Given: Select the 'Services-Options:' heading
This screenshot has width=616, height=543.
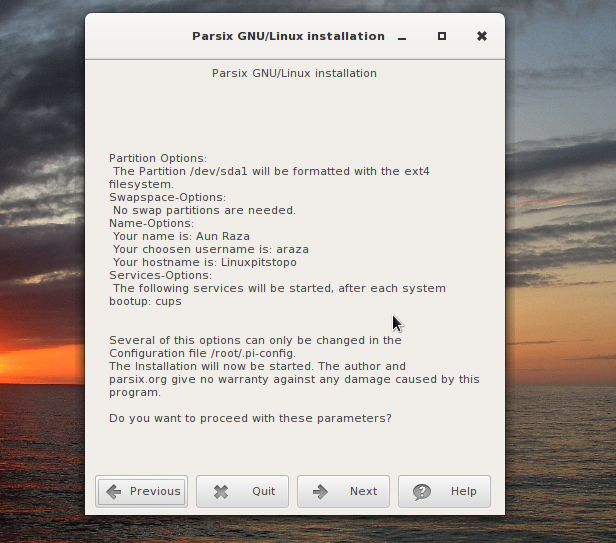Looking at the screenshot, I should pyautogui.click(x=160, y=275).
